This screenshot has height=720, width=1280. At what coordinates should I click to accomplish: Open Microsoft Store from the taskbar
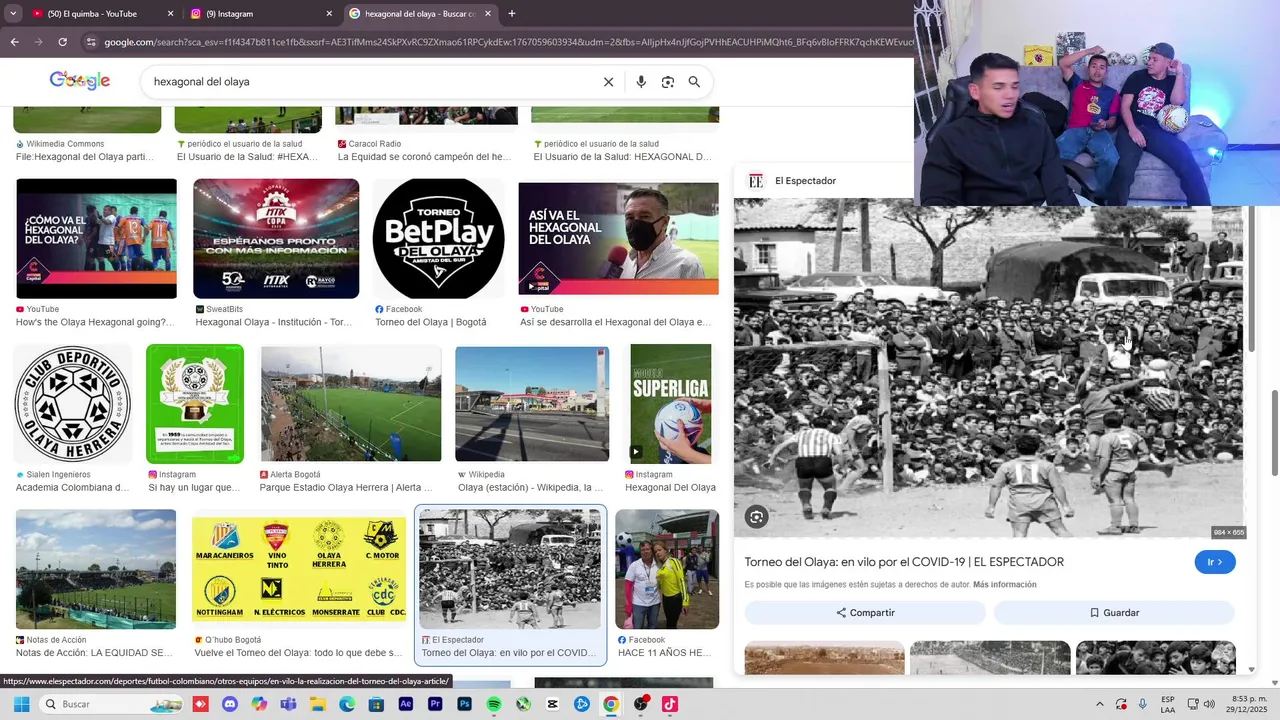click(376, 704)
